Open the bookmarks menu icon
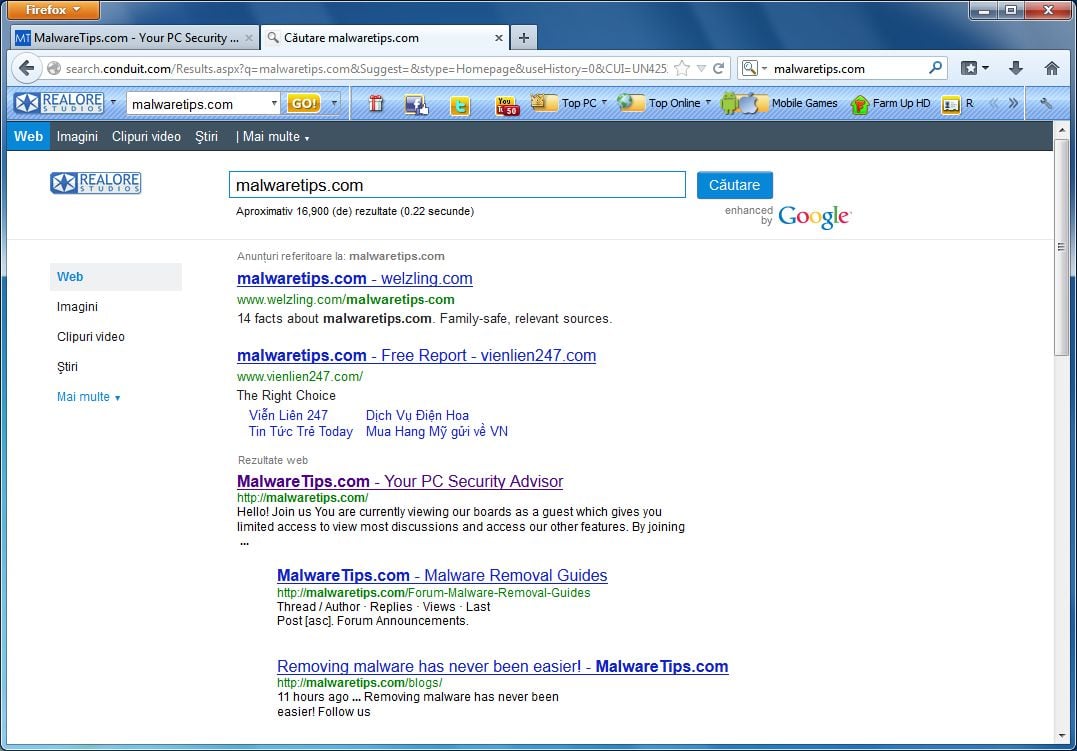 click(x=974, y=67)
